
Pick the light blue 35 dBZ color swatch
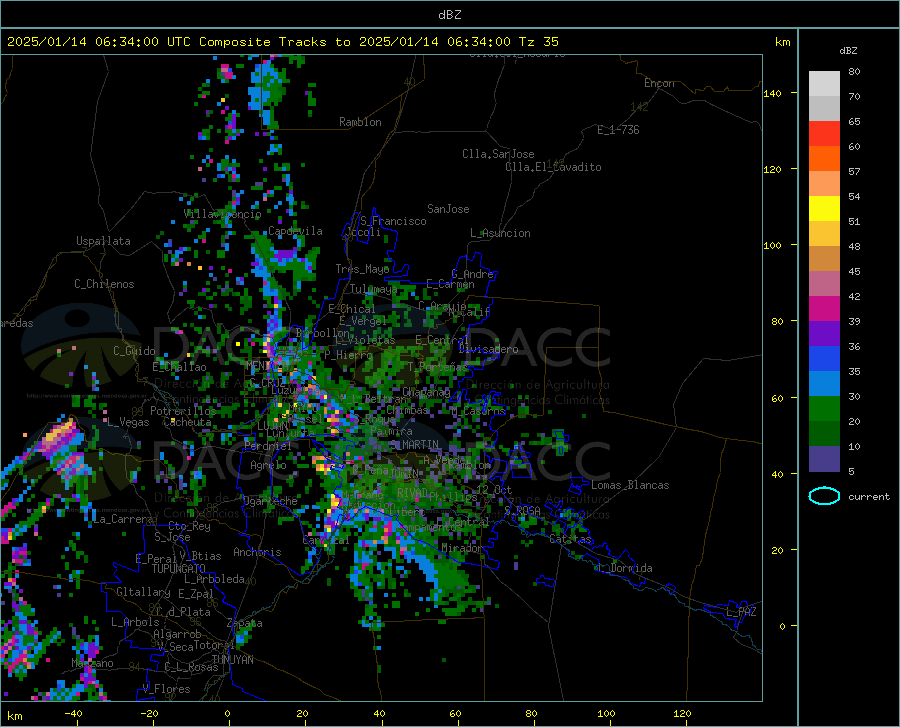(x=824, y=383)
